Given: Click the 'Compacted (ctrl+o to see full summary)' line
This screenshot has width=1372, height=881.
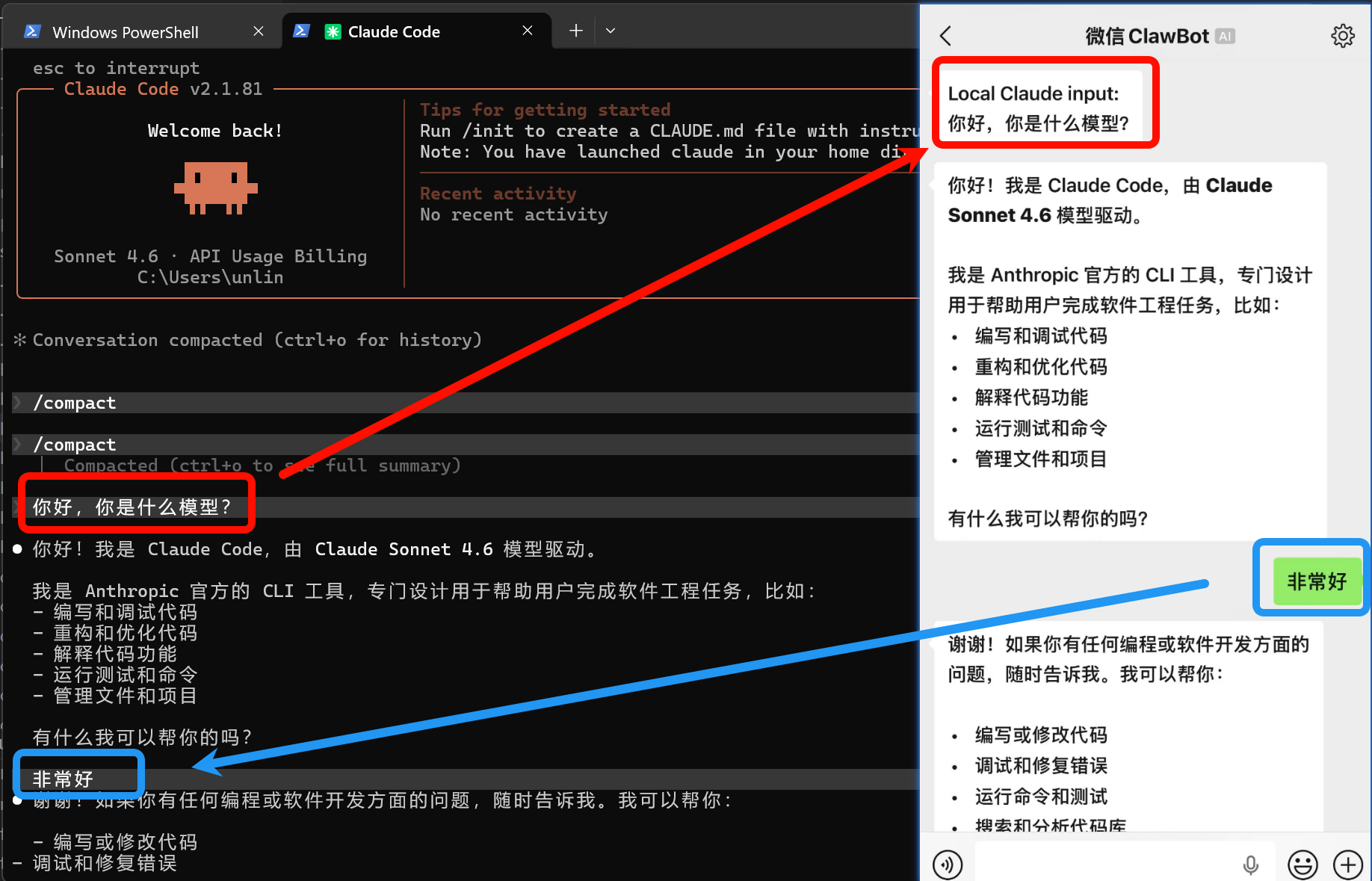Looking at the screenshot, I should (262, 466).
